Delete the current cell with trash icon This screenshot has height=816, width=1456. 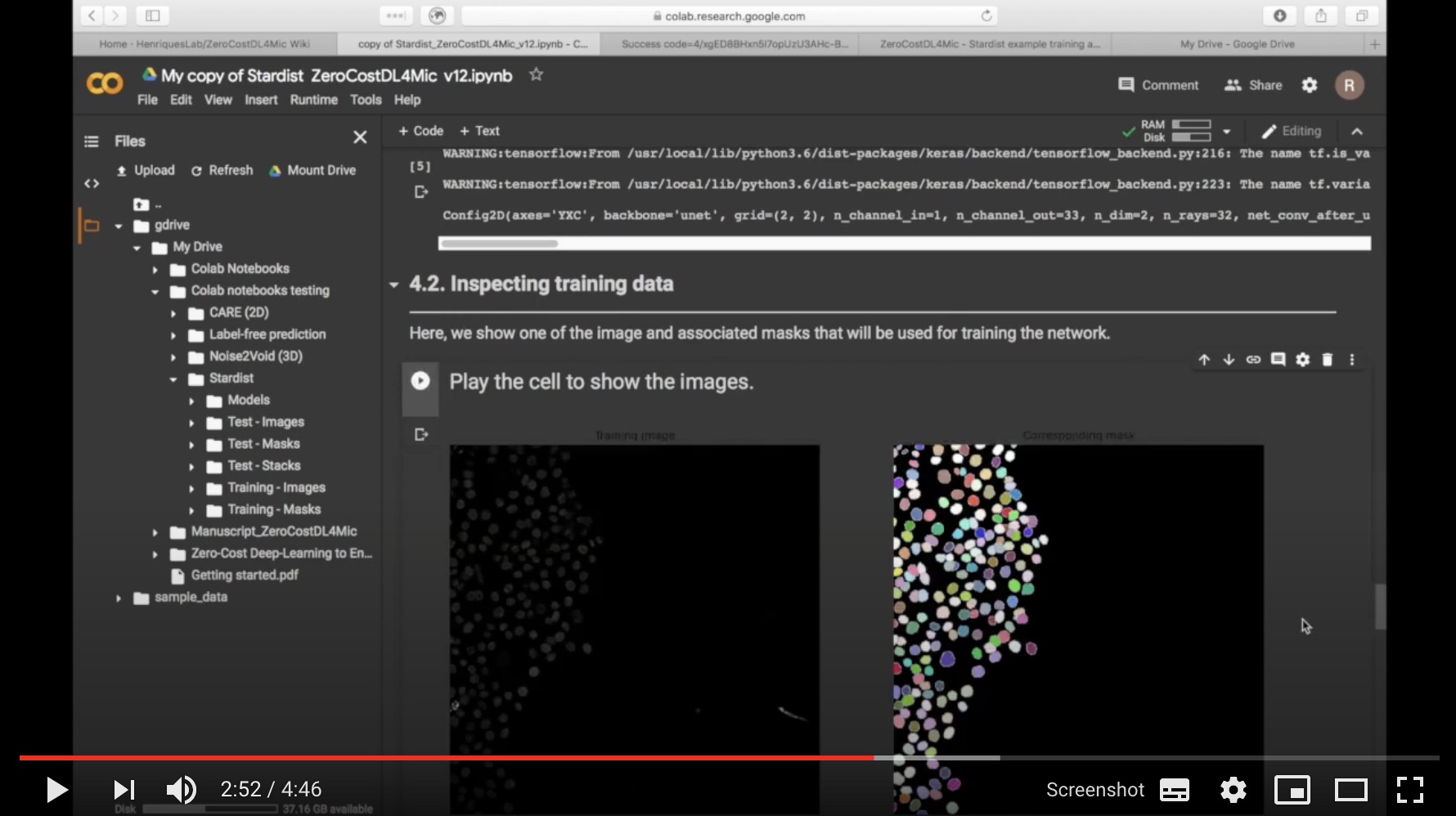[x=1327, y=360]
